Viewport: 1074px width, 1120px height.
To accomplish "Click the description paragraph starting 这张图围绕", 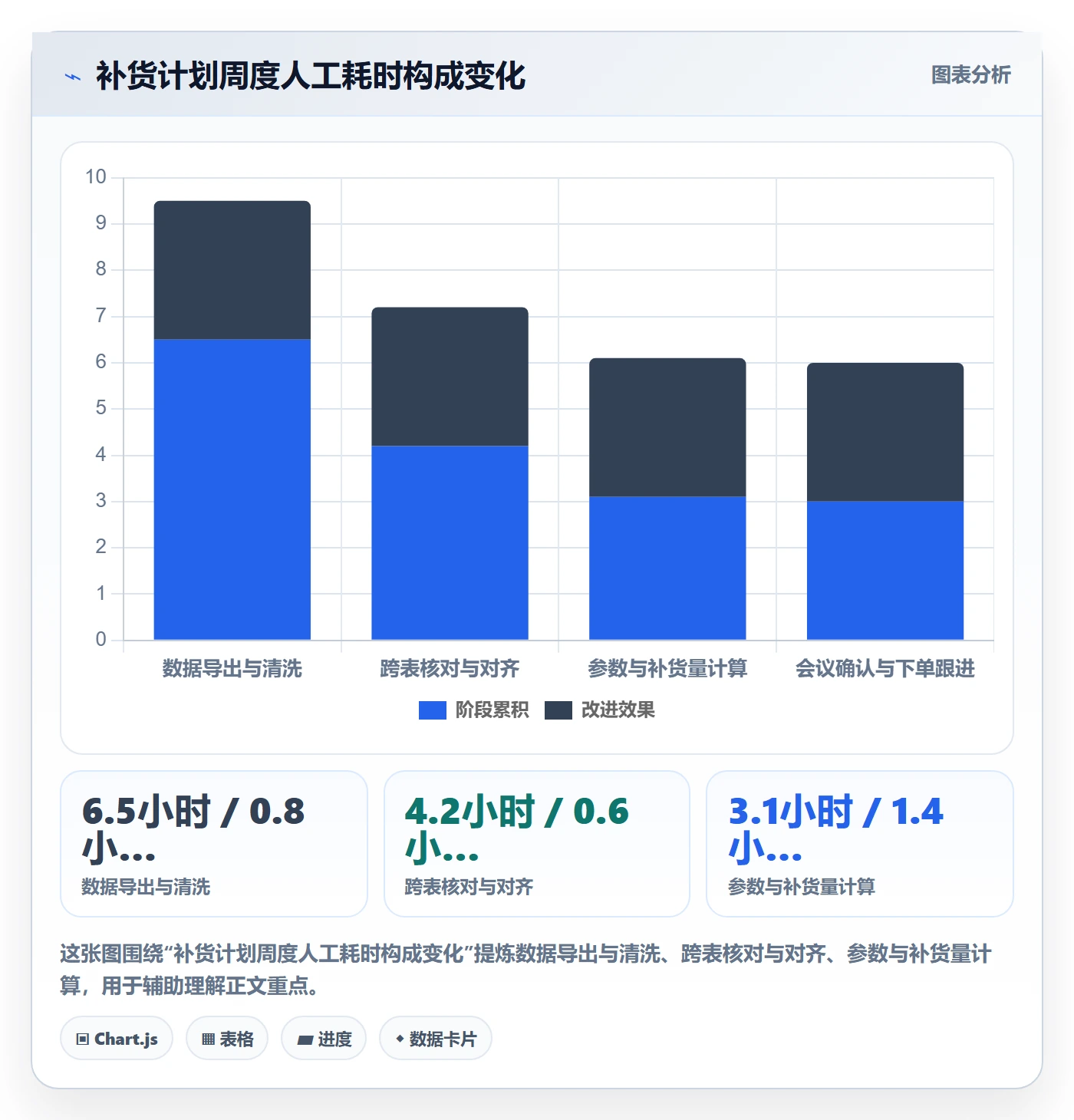I will click(526, 970).
